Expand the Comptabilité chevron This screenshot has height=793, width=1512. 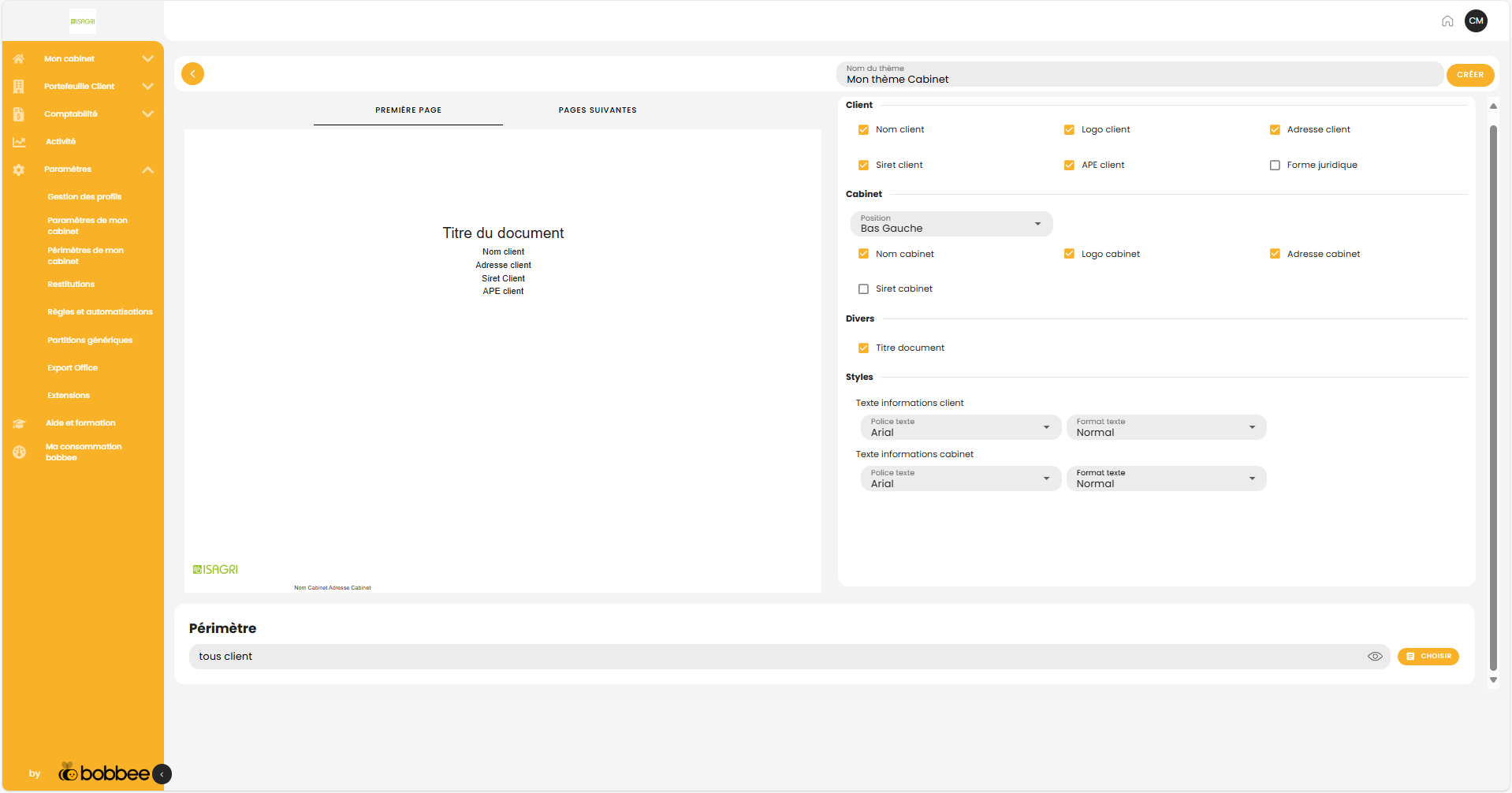click(147, 114)
